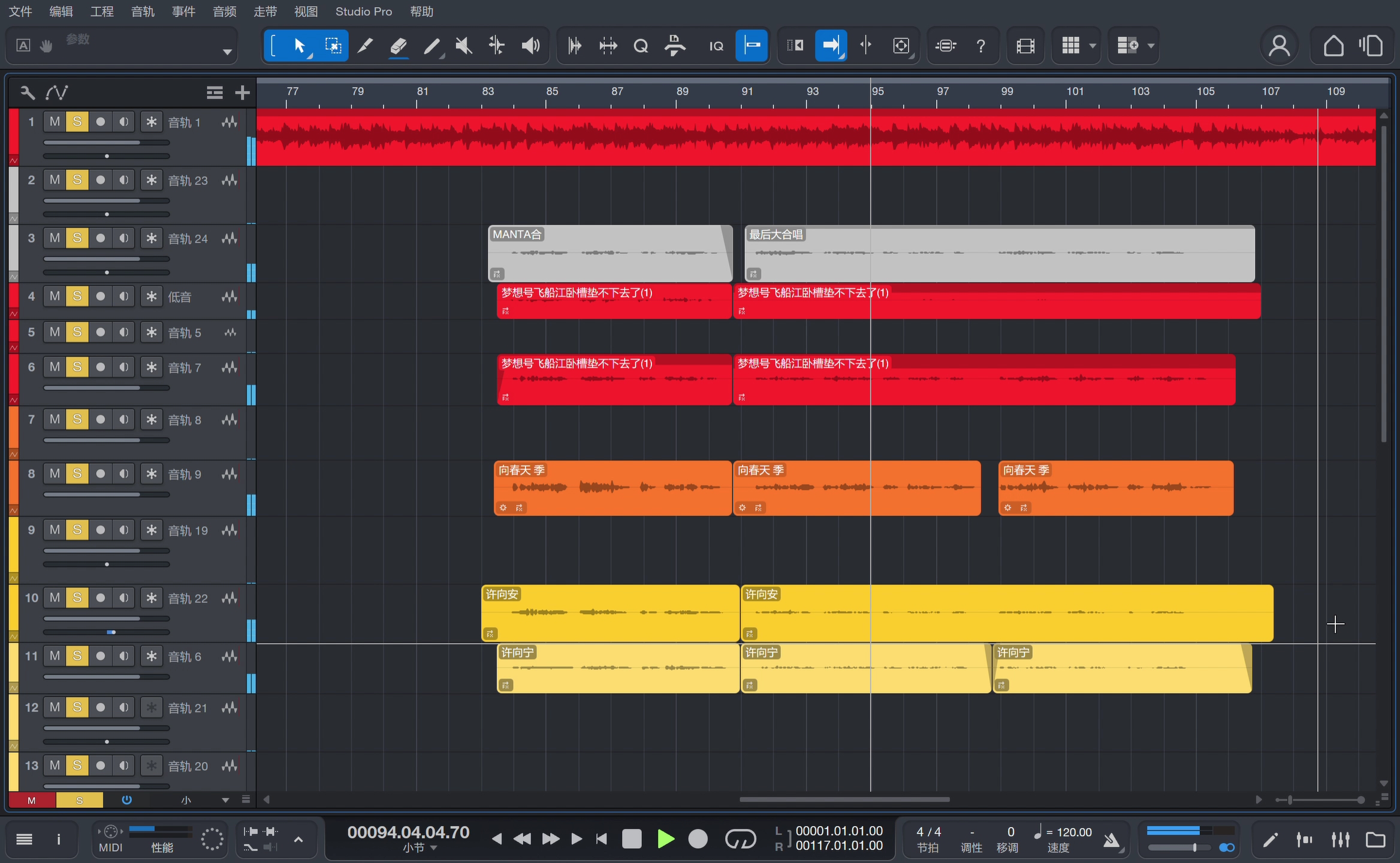Select the Bend tool
This screenshot has height=863, width=1400.
[497, 46]
